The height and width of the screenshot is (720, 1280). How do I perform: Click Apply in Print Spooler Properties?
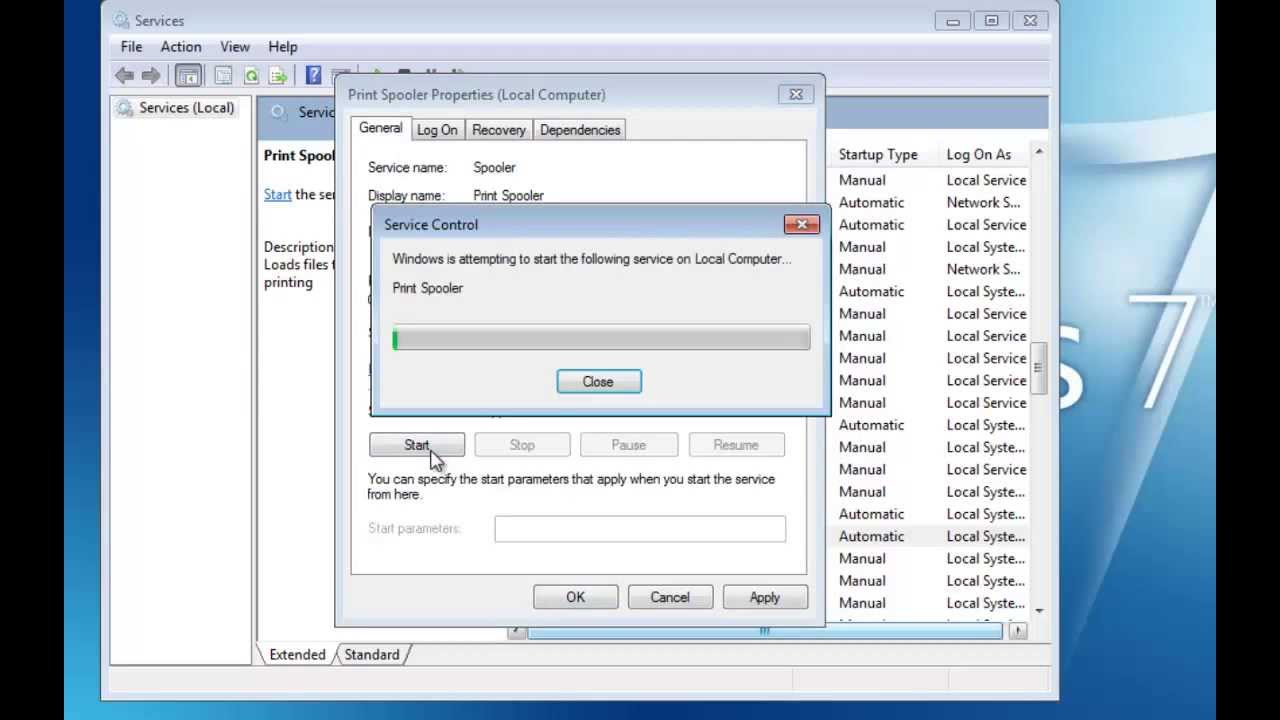click(x=765, y=597)
